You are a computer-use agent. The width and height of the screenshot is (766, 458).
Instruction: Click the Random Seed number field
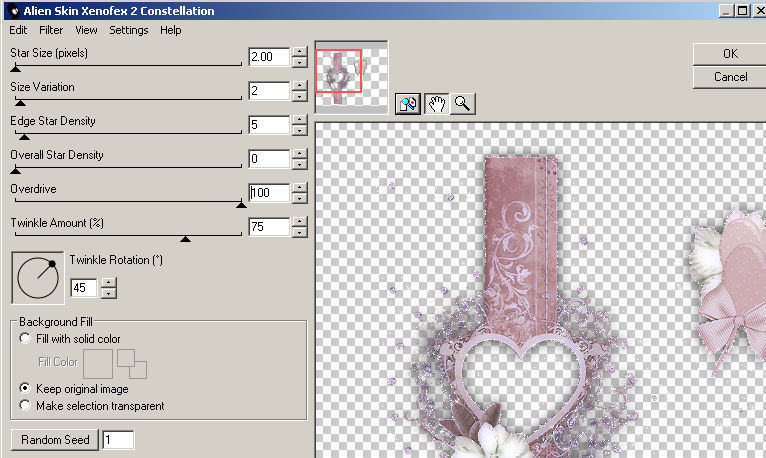pyautogui.click(x=118, y=440)
